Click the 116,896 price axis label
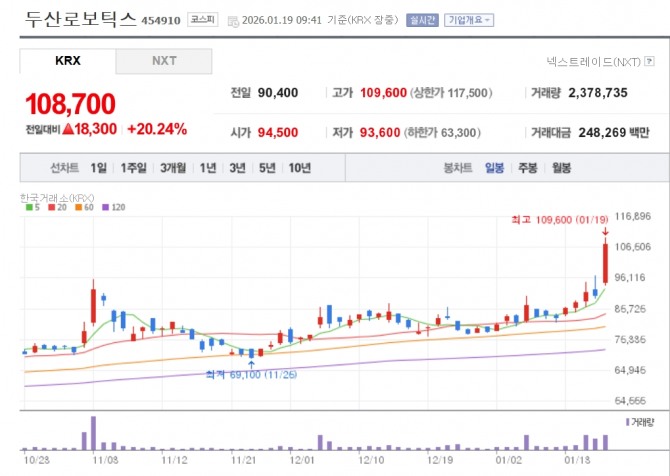 tap(632, 216)
